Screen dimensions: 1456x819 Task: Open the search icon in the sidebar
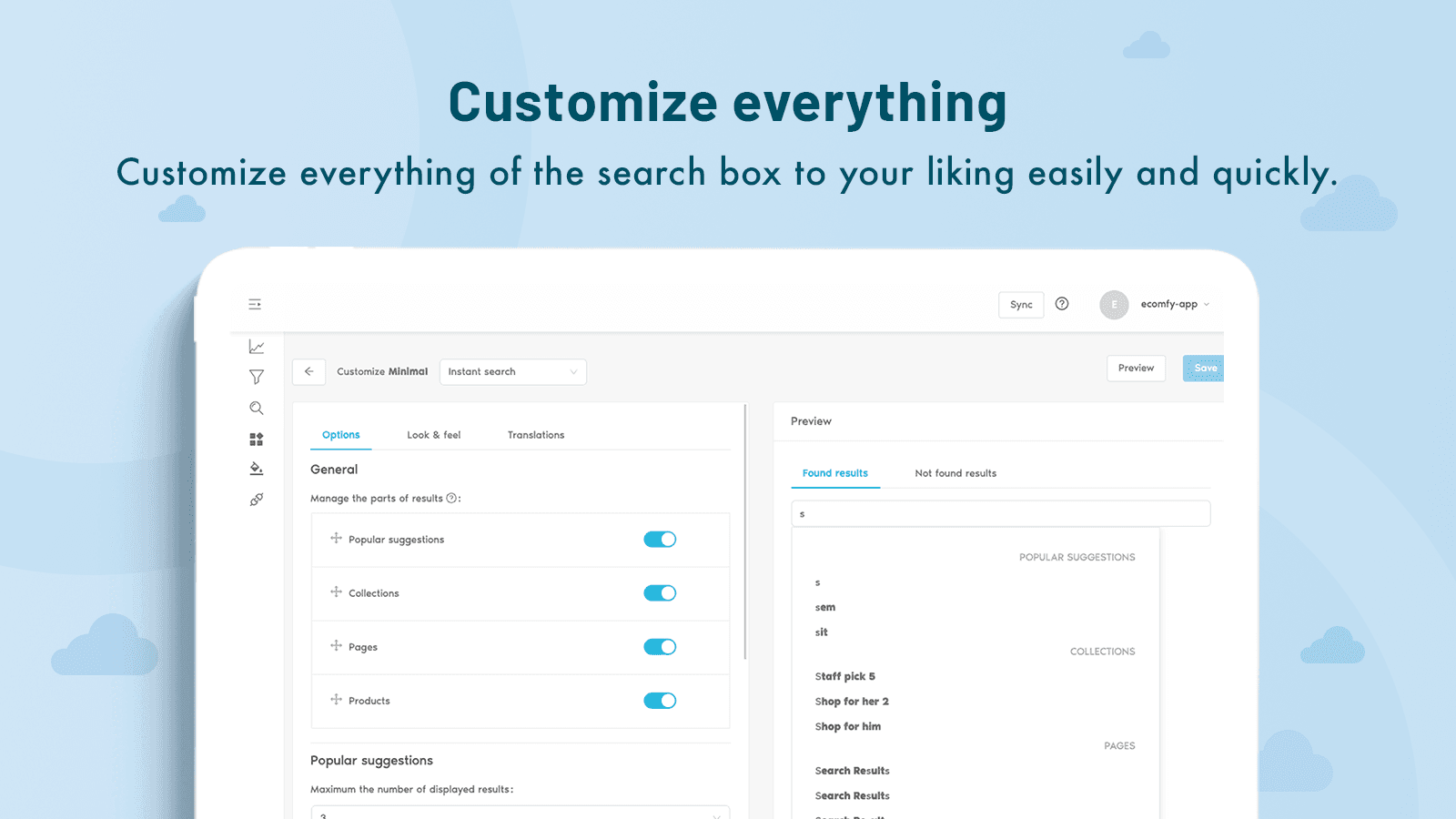256,408
